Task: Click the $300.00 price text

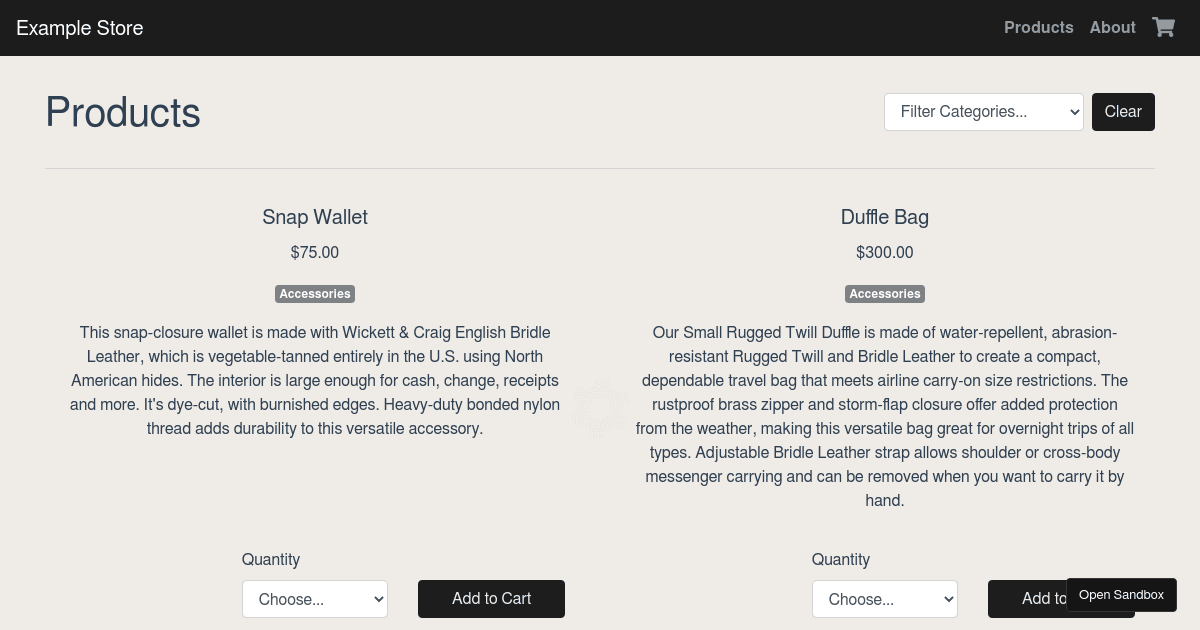Action: (x=885, y=252)
